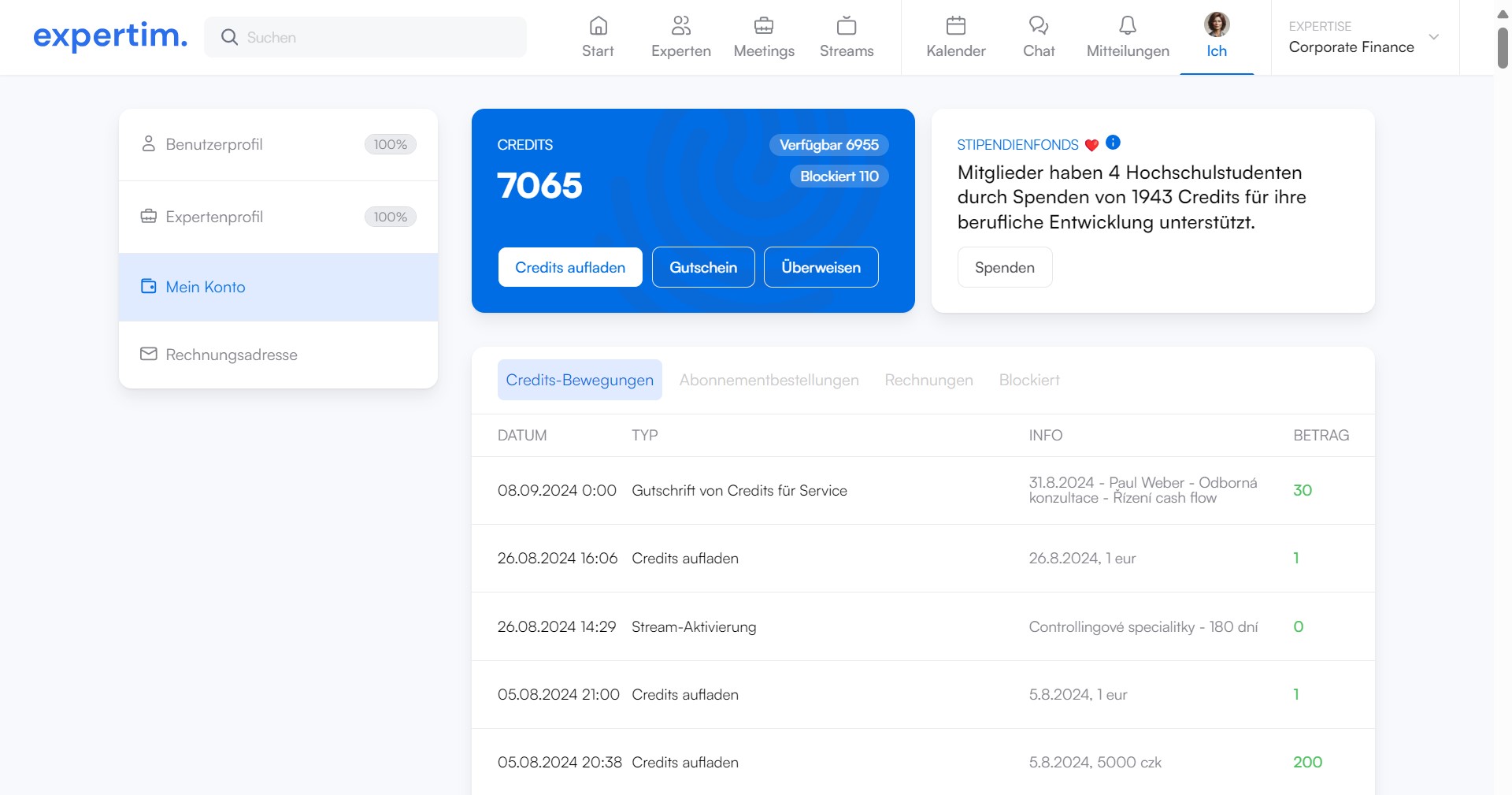Open the Experten people icon
1512x795 pixels.
[x=680, y=26]
